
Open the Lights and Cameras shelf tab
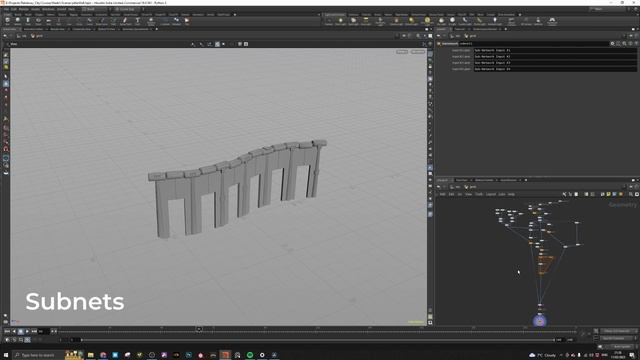tap(335, 15)
